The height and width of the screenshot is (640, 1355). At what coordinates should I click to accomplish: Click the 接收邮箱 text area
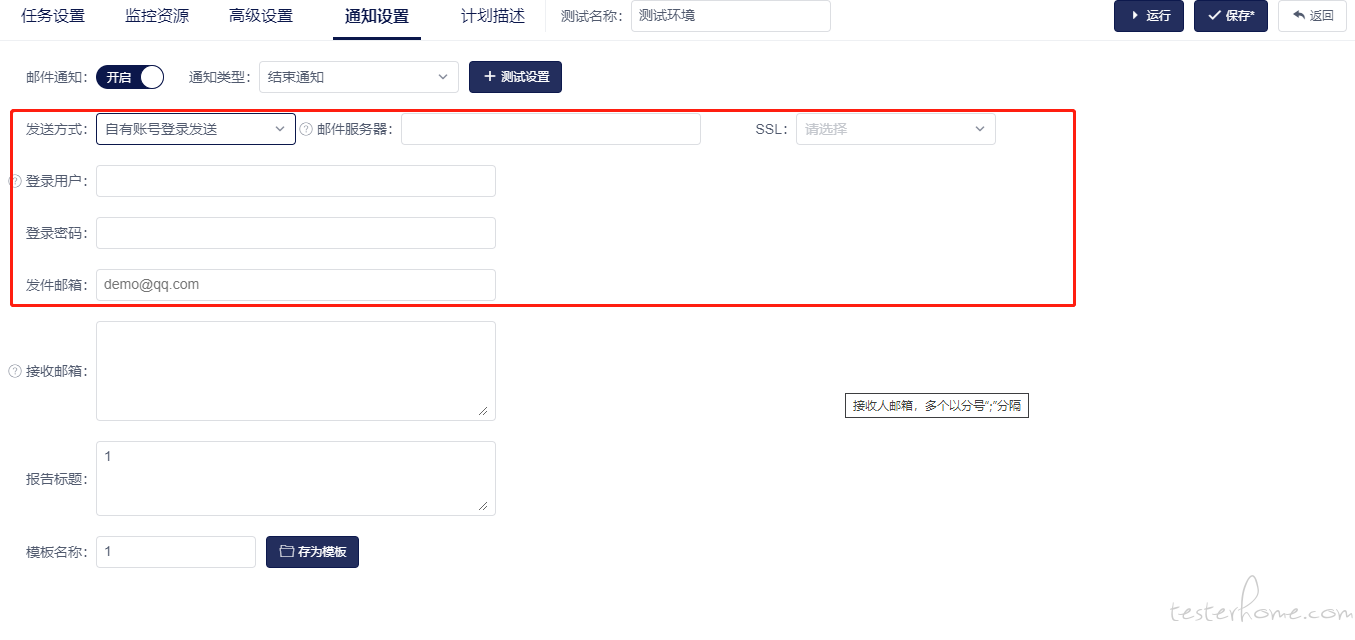click(296, 371)
